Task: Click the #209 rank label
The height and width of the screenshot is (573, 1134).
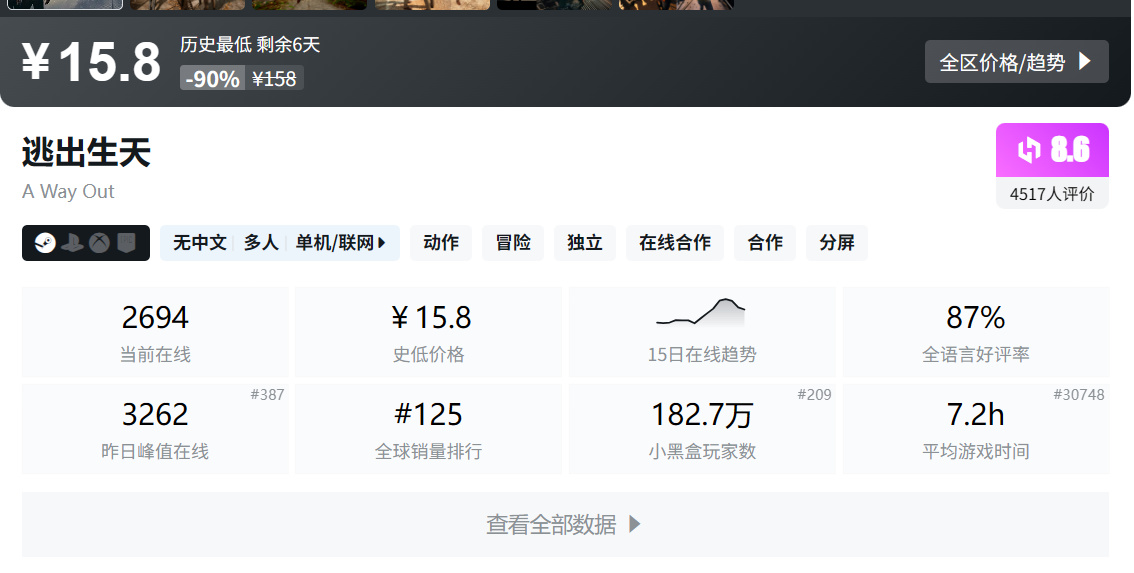Action: (814, 394)
